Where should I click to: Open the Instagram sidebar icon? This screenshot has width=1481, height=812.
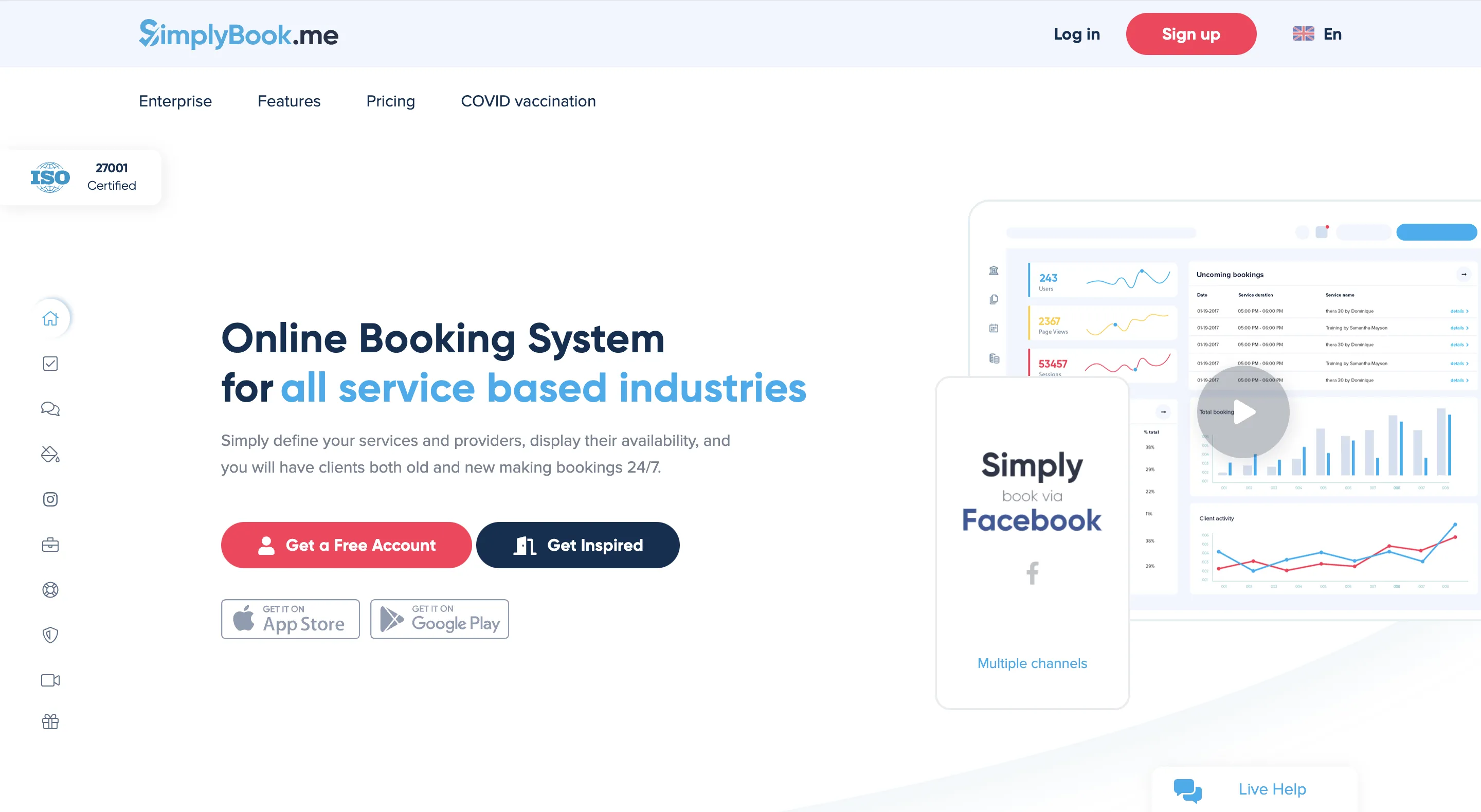(x=50, y=499)
